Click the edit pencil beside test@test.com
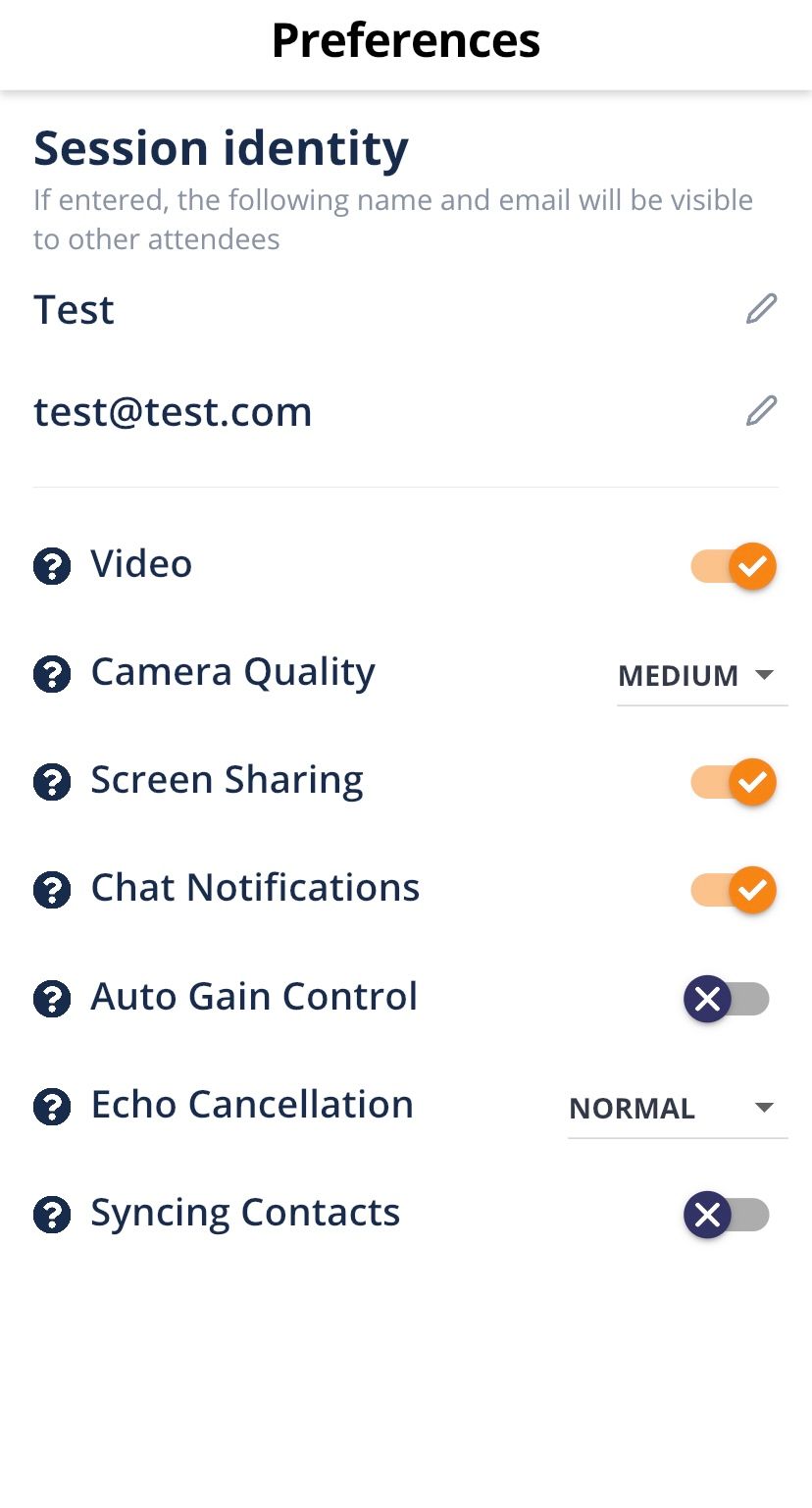812x1508 pixels. pos(761,411)
